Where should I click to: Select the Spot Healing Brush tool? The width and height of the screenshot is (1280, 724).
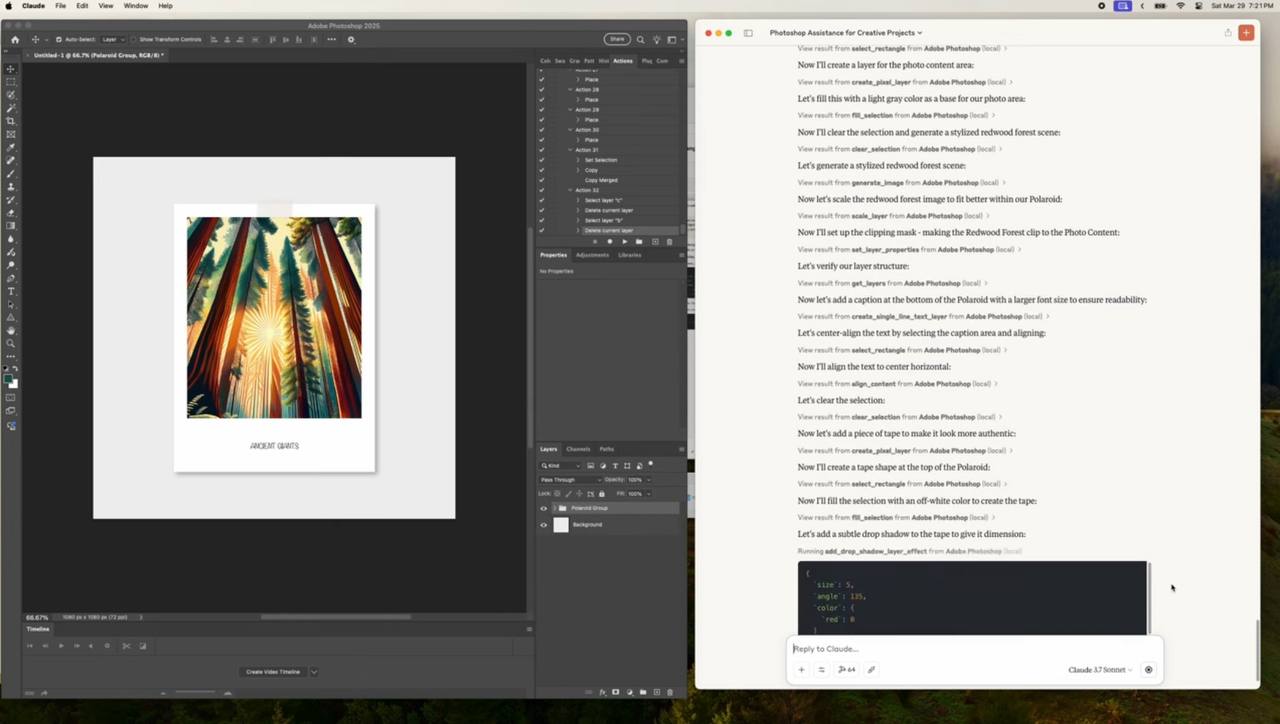(11, 160)
